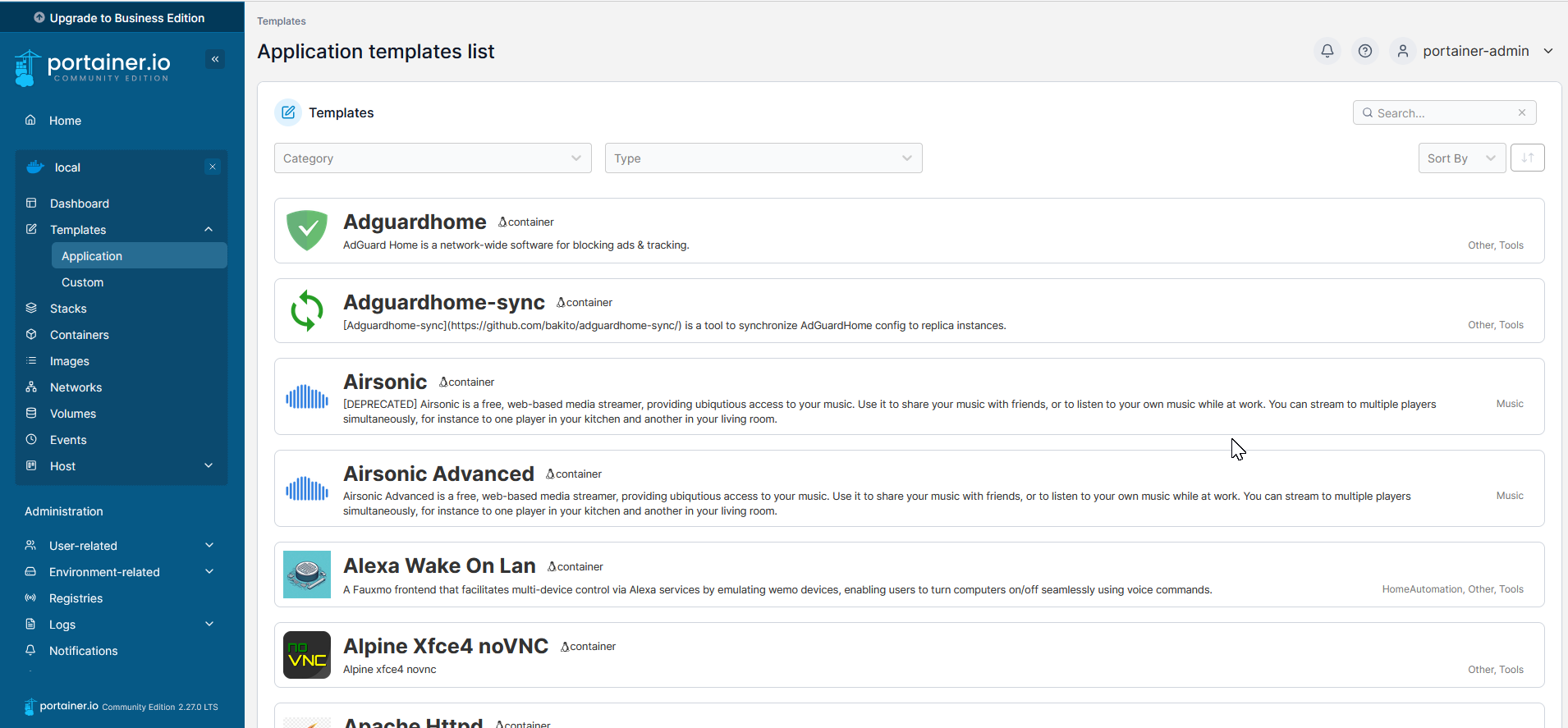Viewport: 1568px width, 728px height.
Task: Click the Images list icon
Action: (31, 360)
